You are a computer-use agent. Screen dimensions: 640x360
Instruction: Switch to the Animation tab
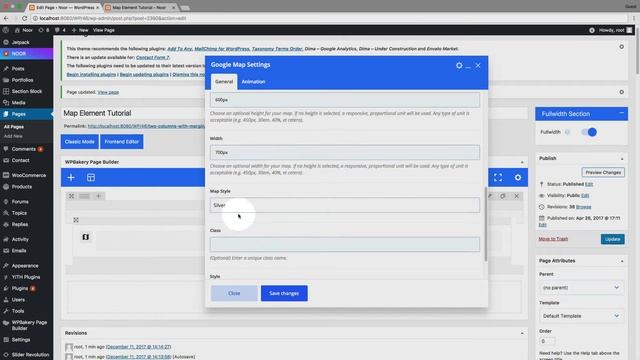click(x=253, y=82)
